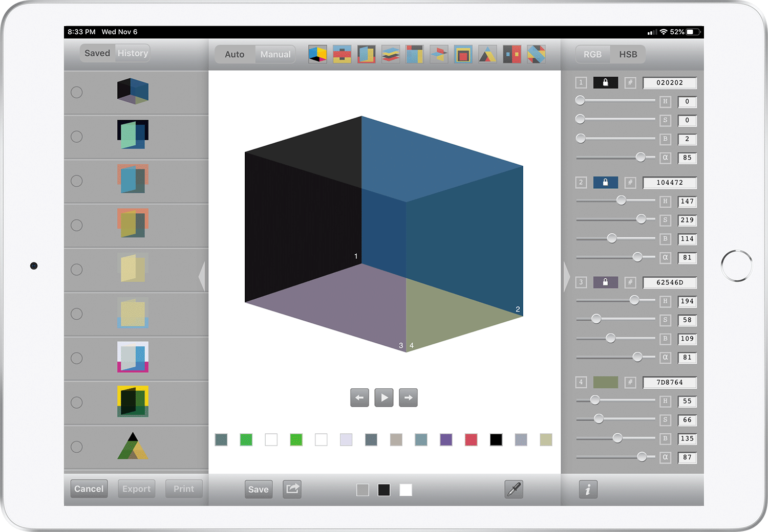Click the Save button

point(258,489)
